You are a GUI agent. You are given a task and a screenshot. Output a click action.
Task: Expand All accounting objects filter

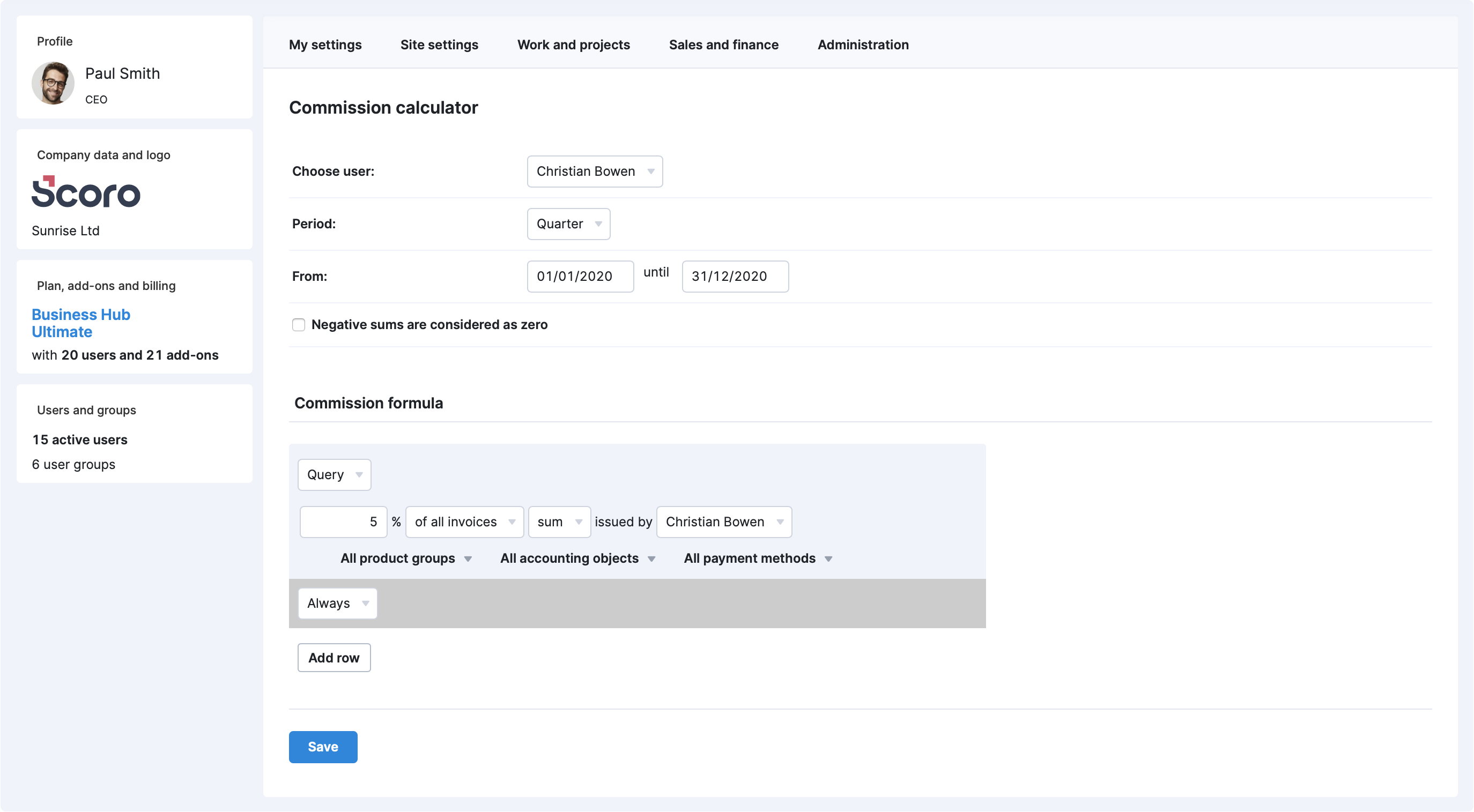click(577, 558)
